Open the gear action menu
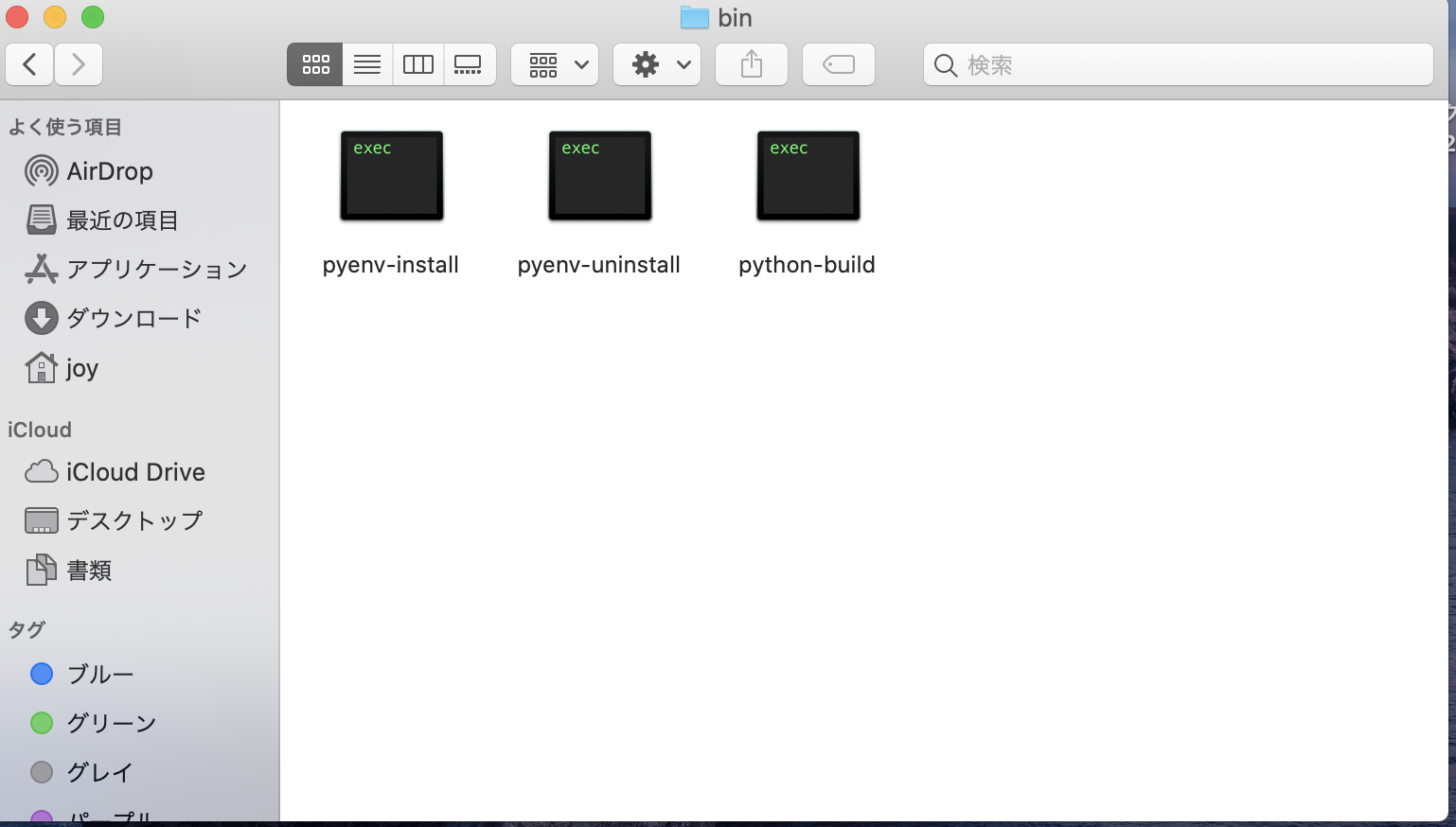This screenshot has height=827, width=1456. (x=657, y=64)
